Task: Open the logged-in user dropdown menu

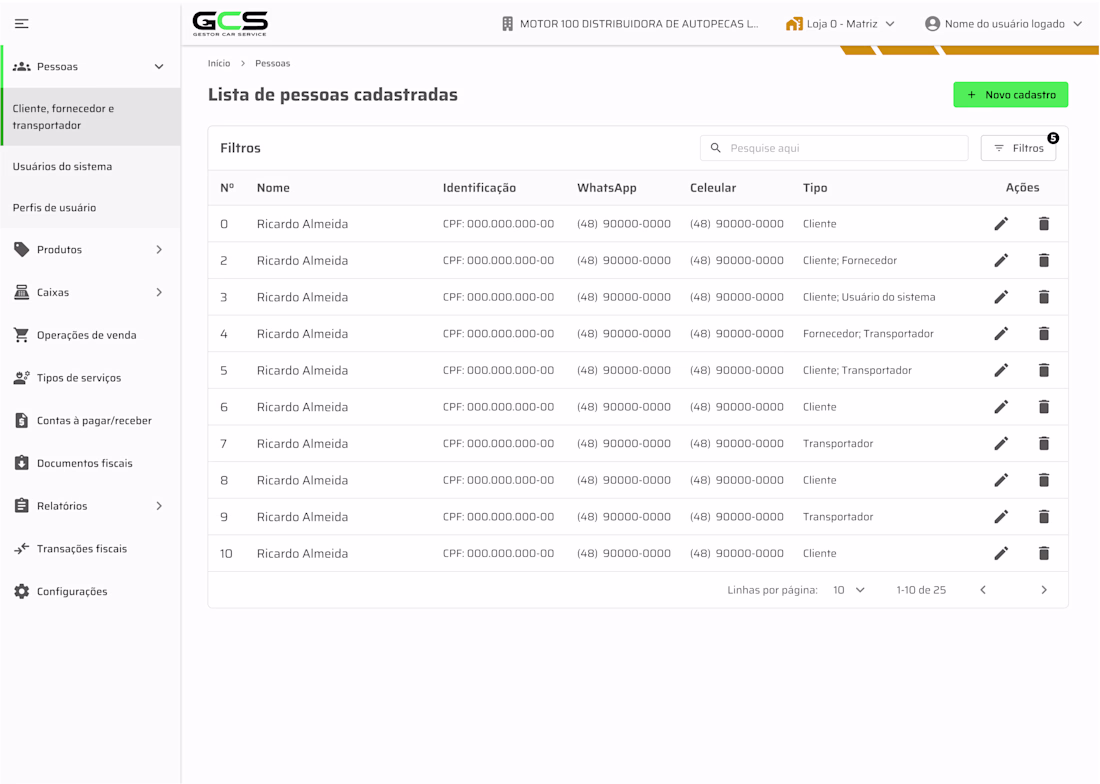Action: (x=1004, y=24)
